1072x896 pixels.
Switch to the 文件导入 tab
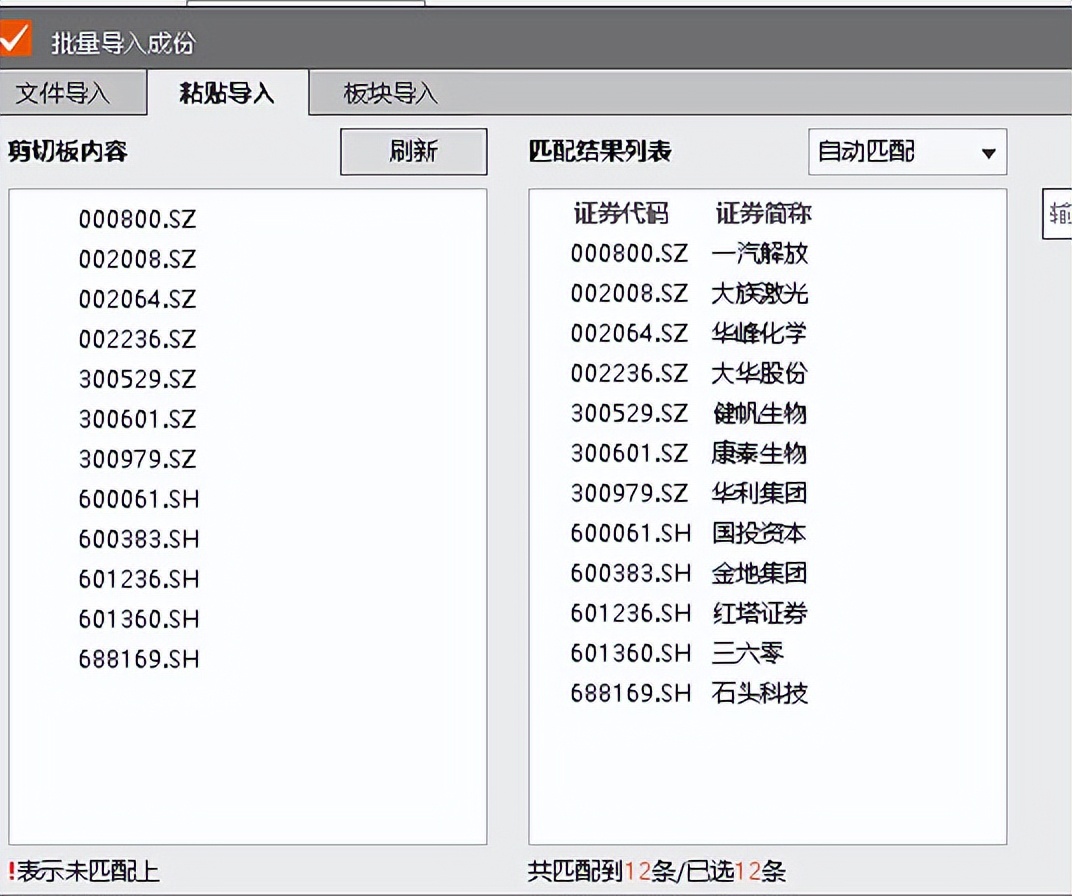[x=70, y=92]
